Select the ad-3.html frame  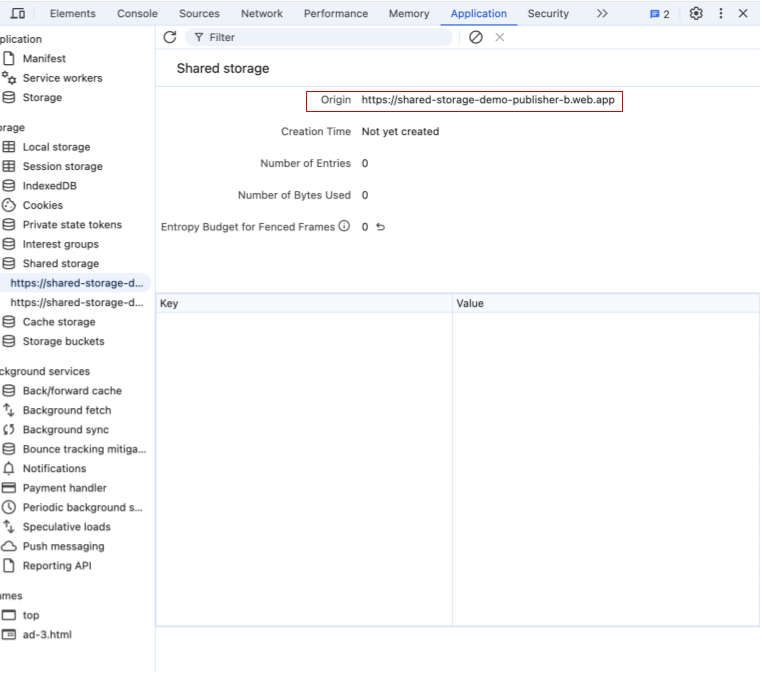click(47, 634)
